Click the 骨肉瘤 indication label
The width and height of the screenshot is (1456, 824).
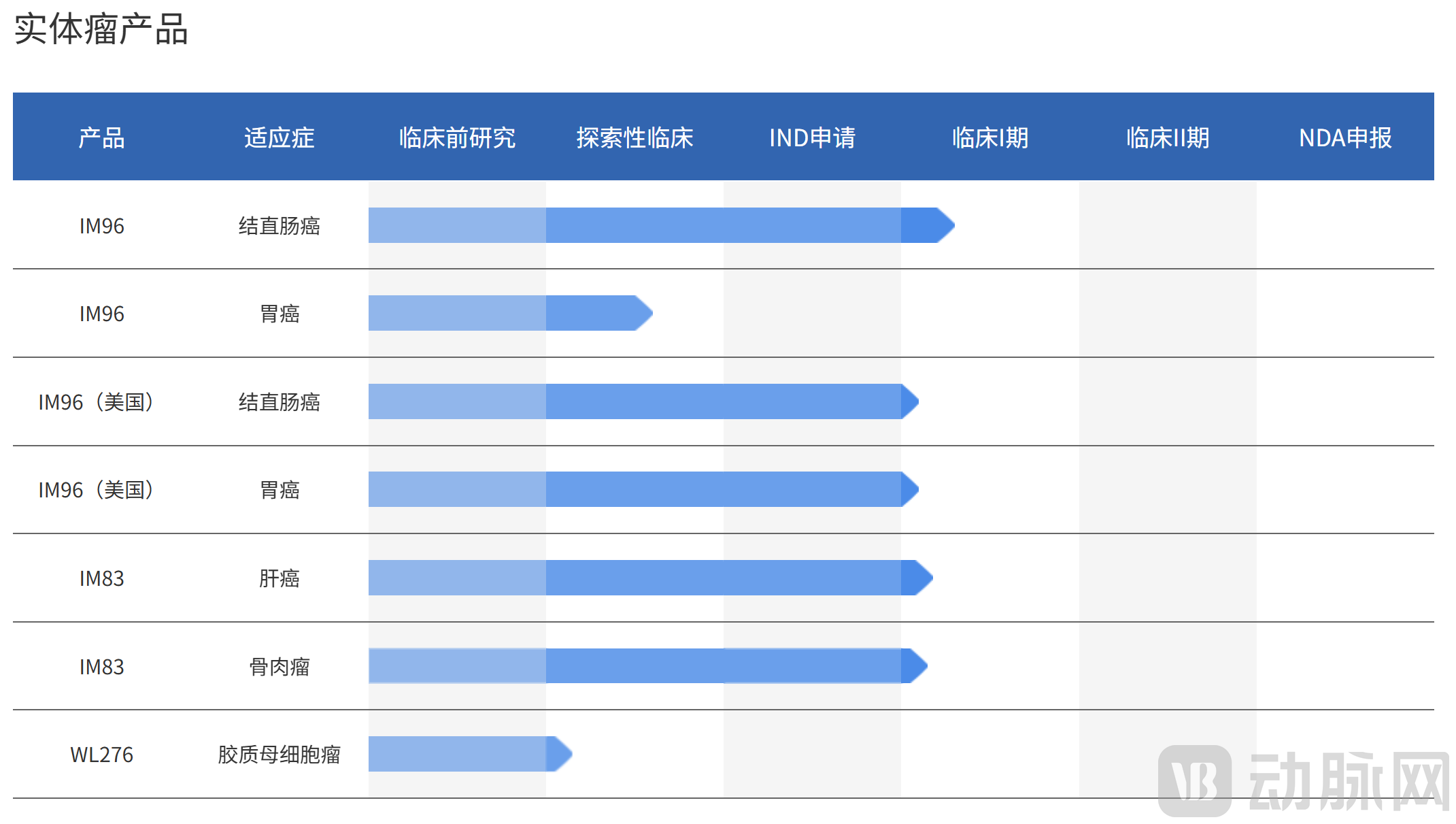pyautogui.click(x=279, y=667)
